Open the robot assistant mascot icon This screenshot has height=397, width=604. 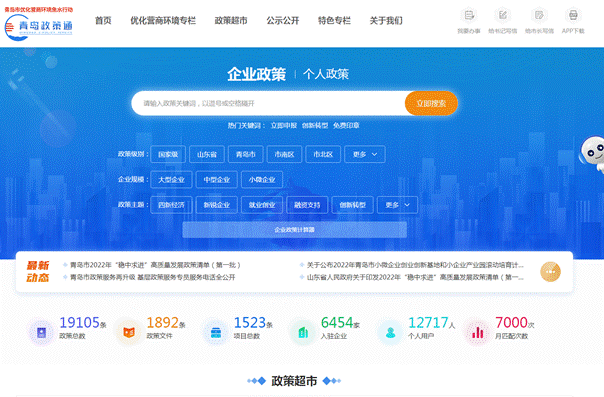(593, 154)
